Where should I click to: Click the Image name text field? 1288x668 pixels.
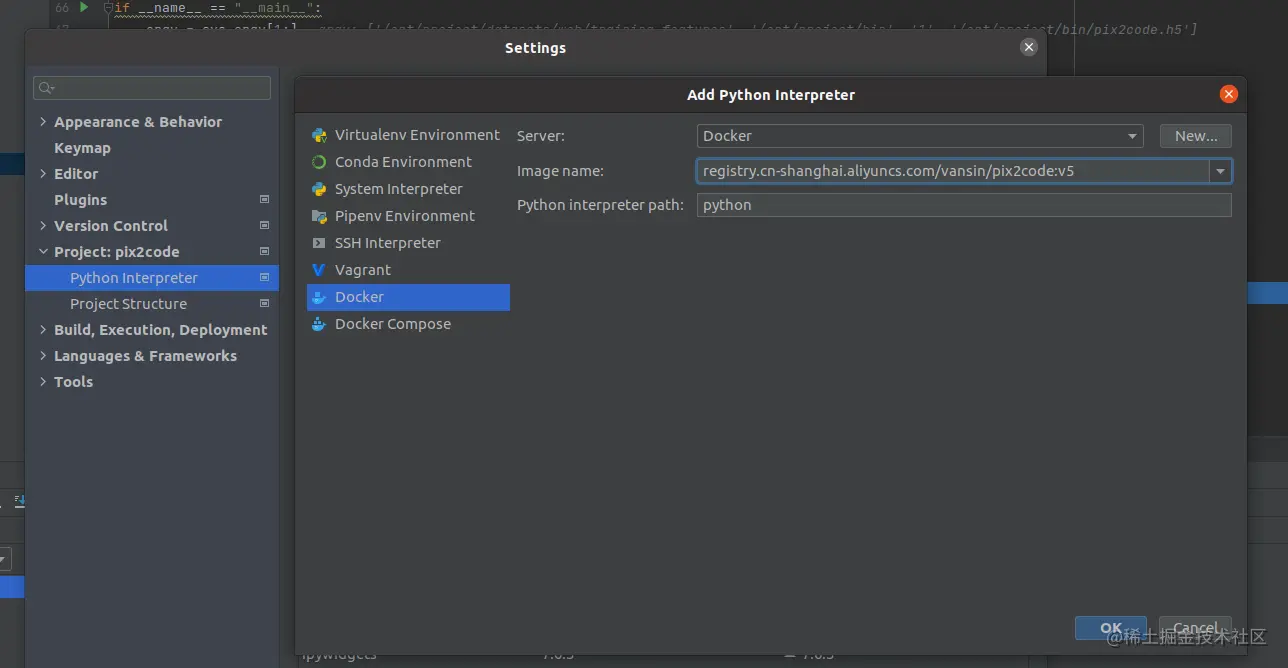click(x=953, y=171)
